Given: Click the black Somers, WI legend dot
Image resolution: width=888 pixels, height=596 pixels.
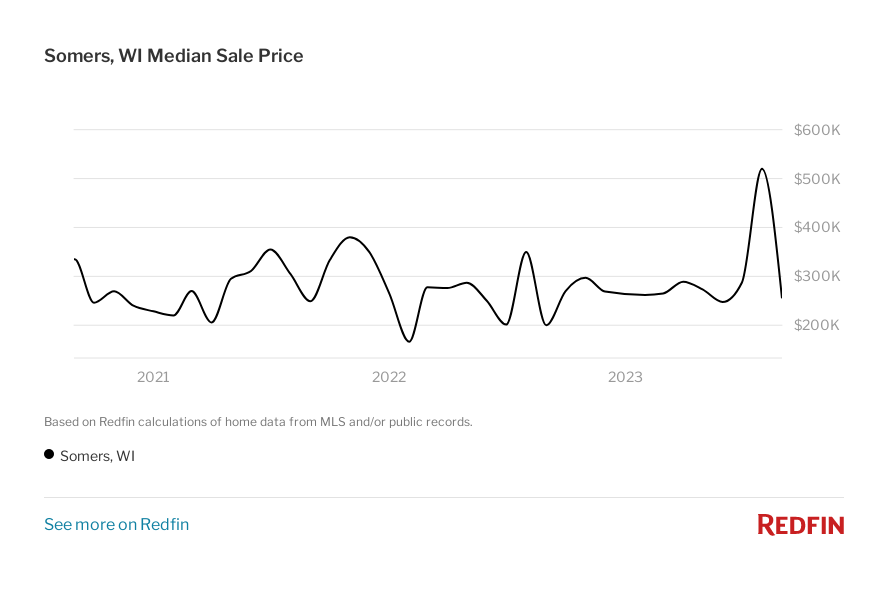Looking at the screenshot, I should [49, 455].
